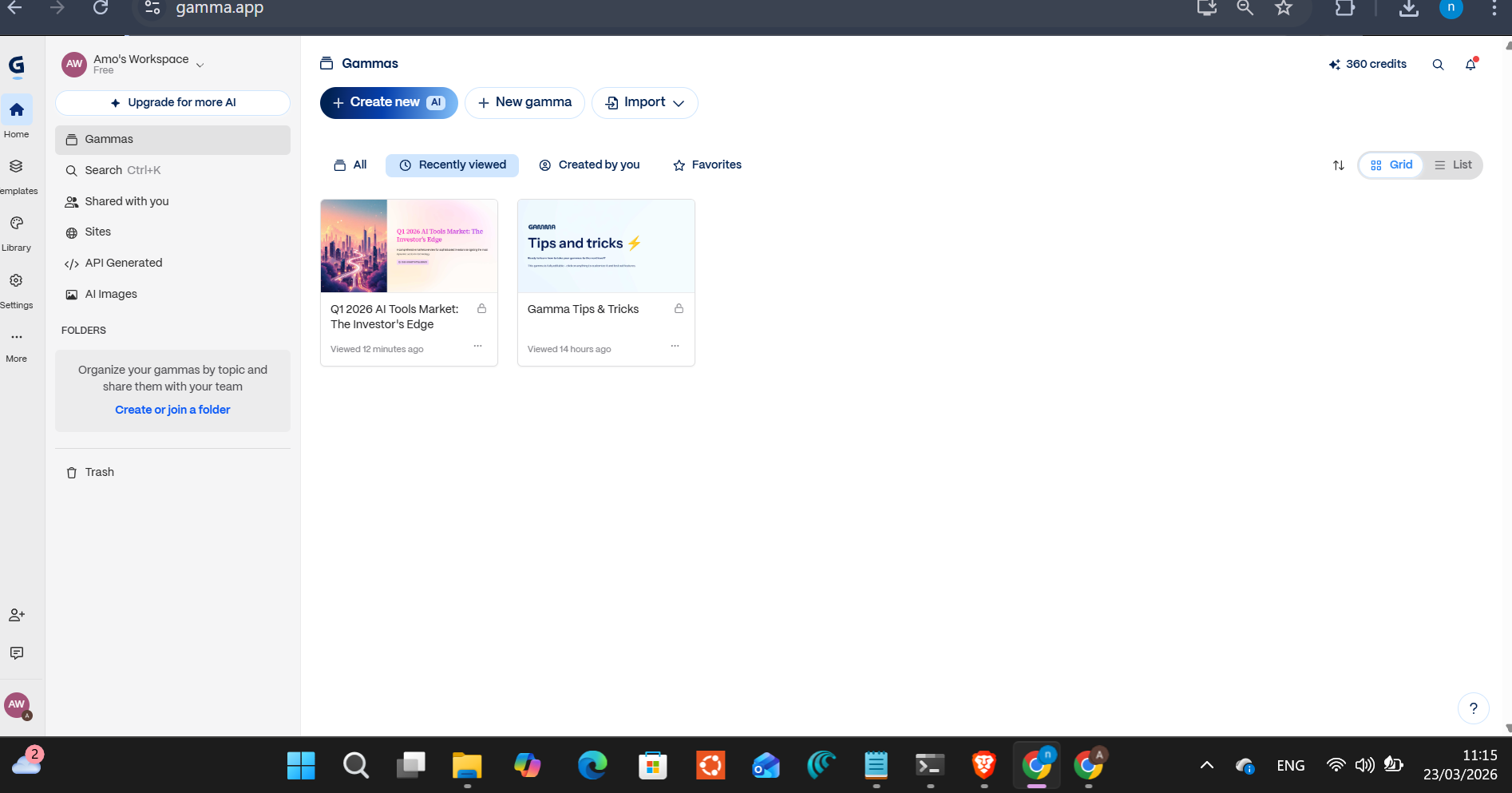Open File Explorer from the taskbar

[x=467, y=765]
